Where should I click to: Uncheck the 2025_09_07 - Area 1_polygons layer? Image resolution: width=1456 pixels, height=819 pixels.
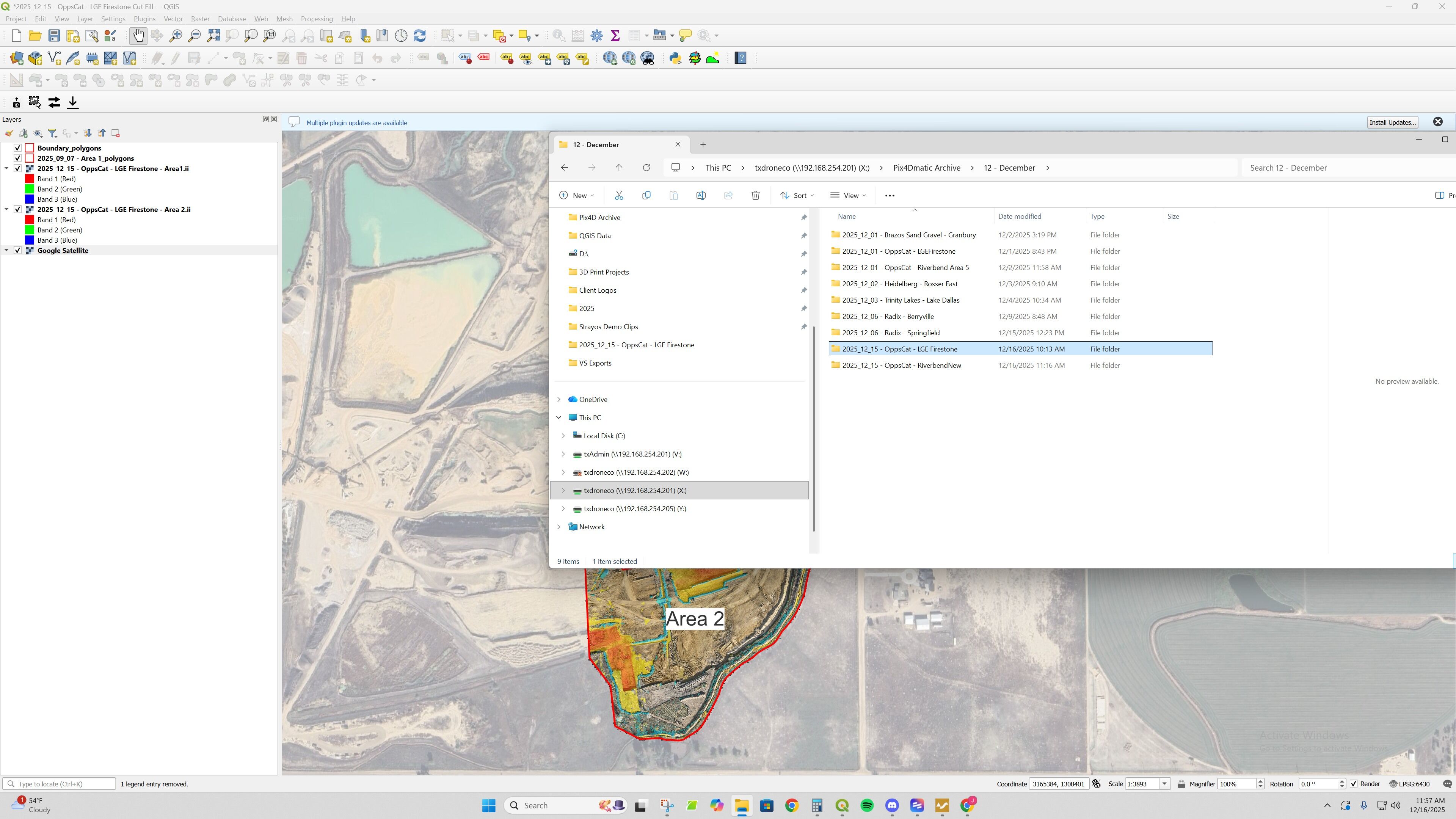point(17,158)
